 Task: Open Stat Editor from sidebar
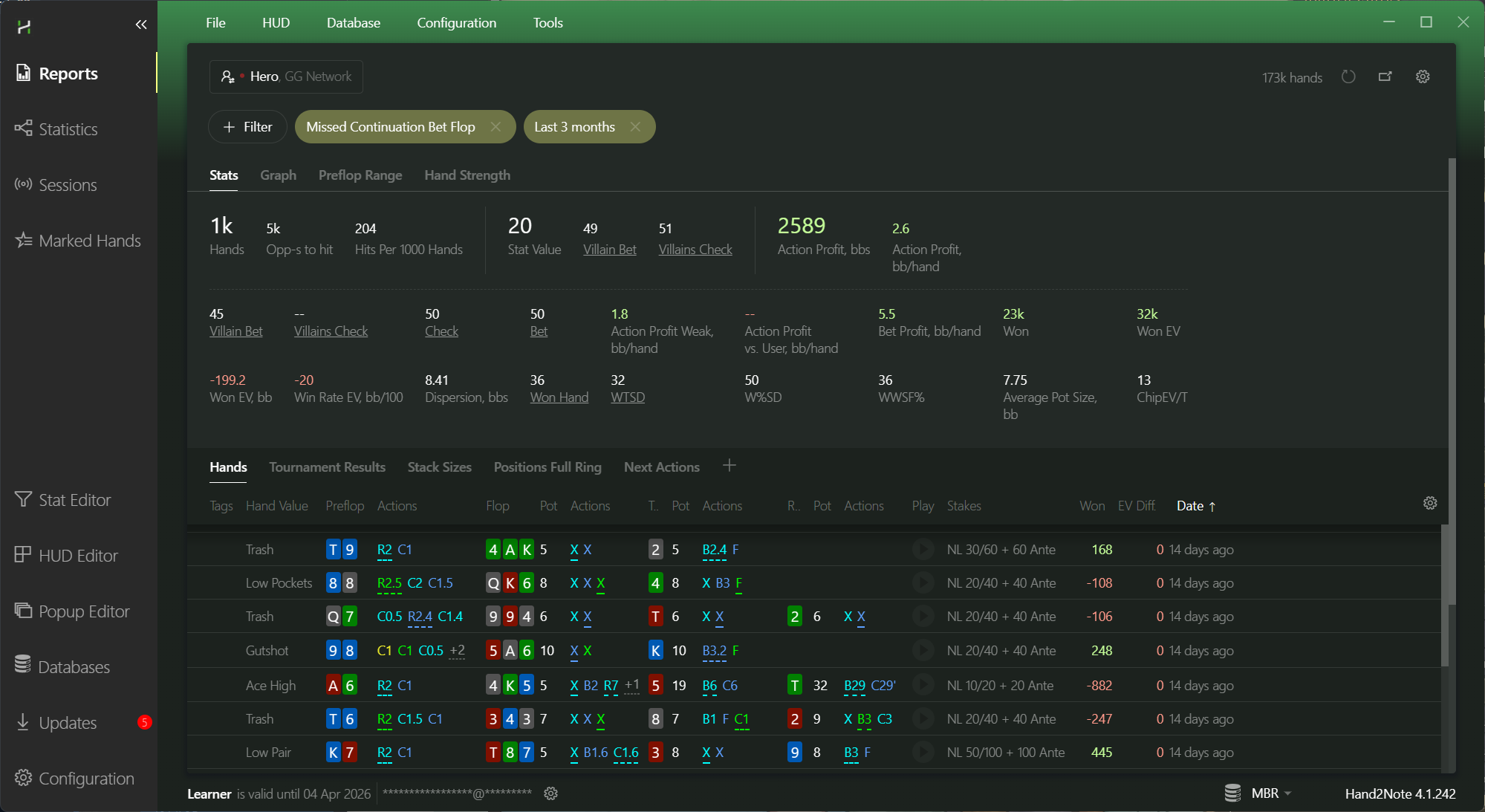(74, 500)
